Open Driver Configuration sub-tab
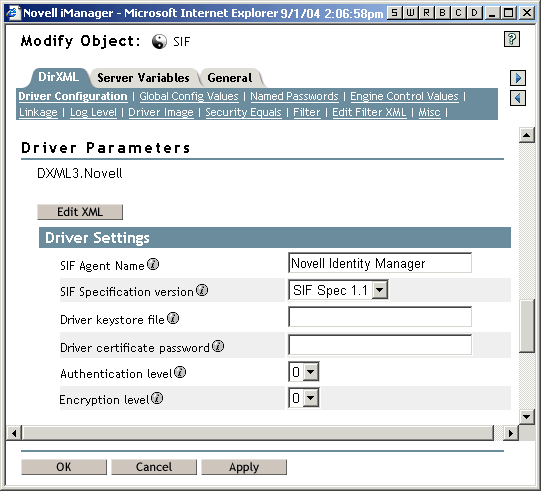This screenshot has width=541, height=491. click(73, 96)
